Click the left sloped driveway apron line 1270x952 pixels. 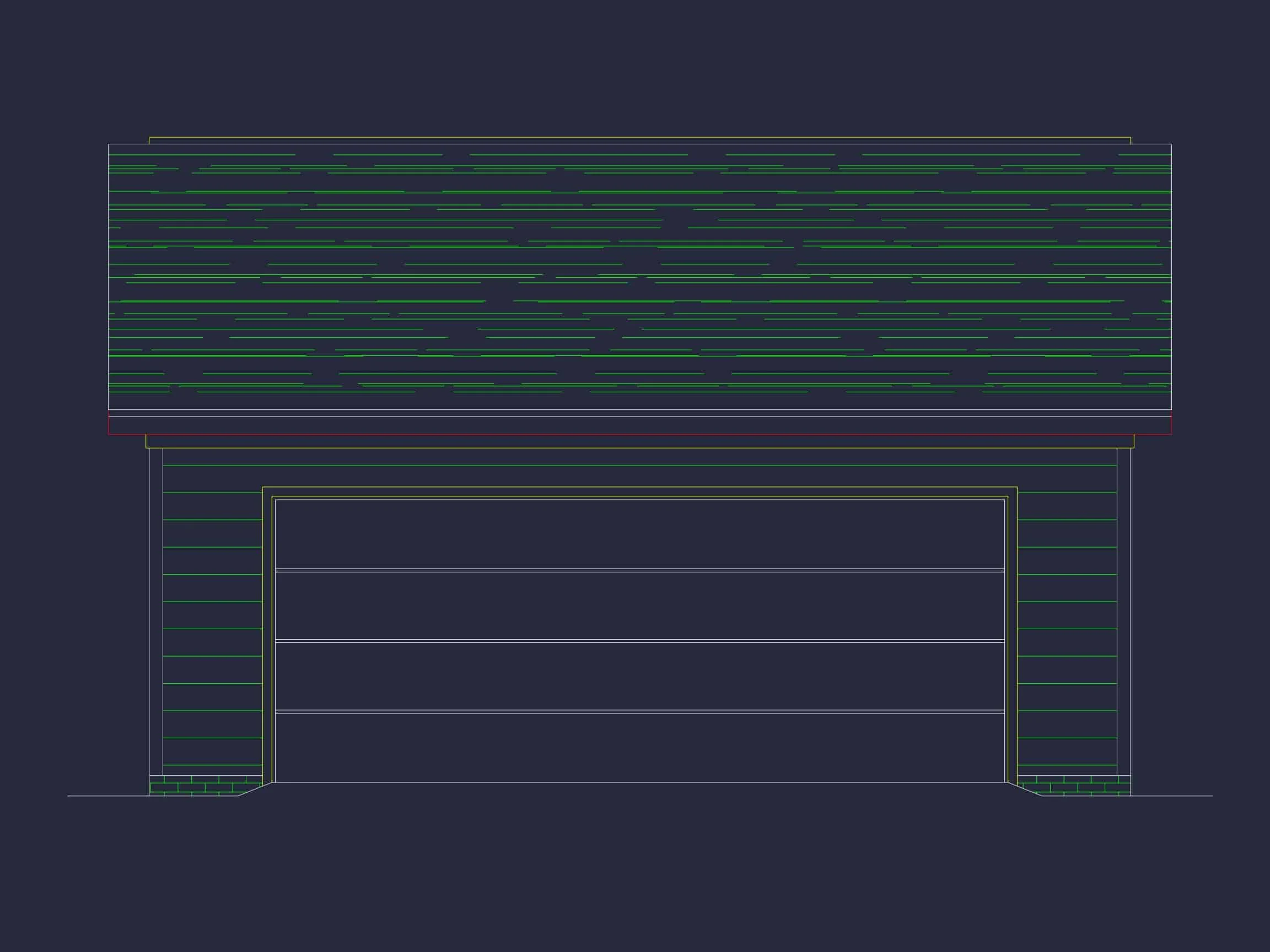pyautogui.click(x=255, y=789)
